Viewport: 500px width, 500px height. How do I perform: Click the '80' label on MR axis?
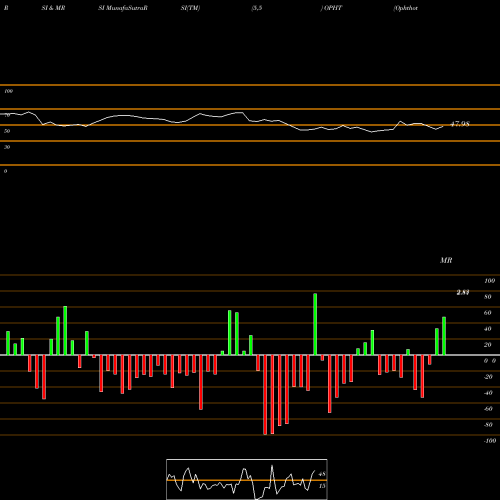488,297
